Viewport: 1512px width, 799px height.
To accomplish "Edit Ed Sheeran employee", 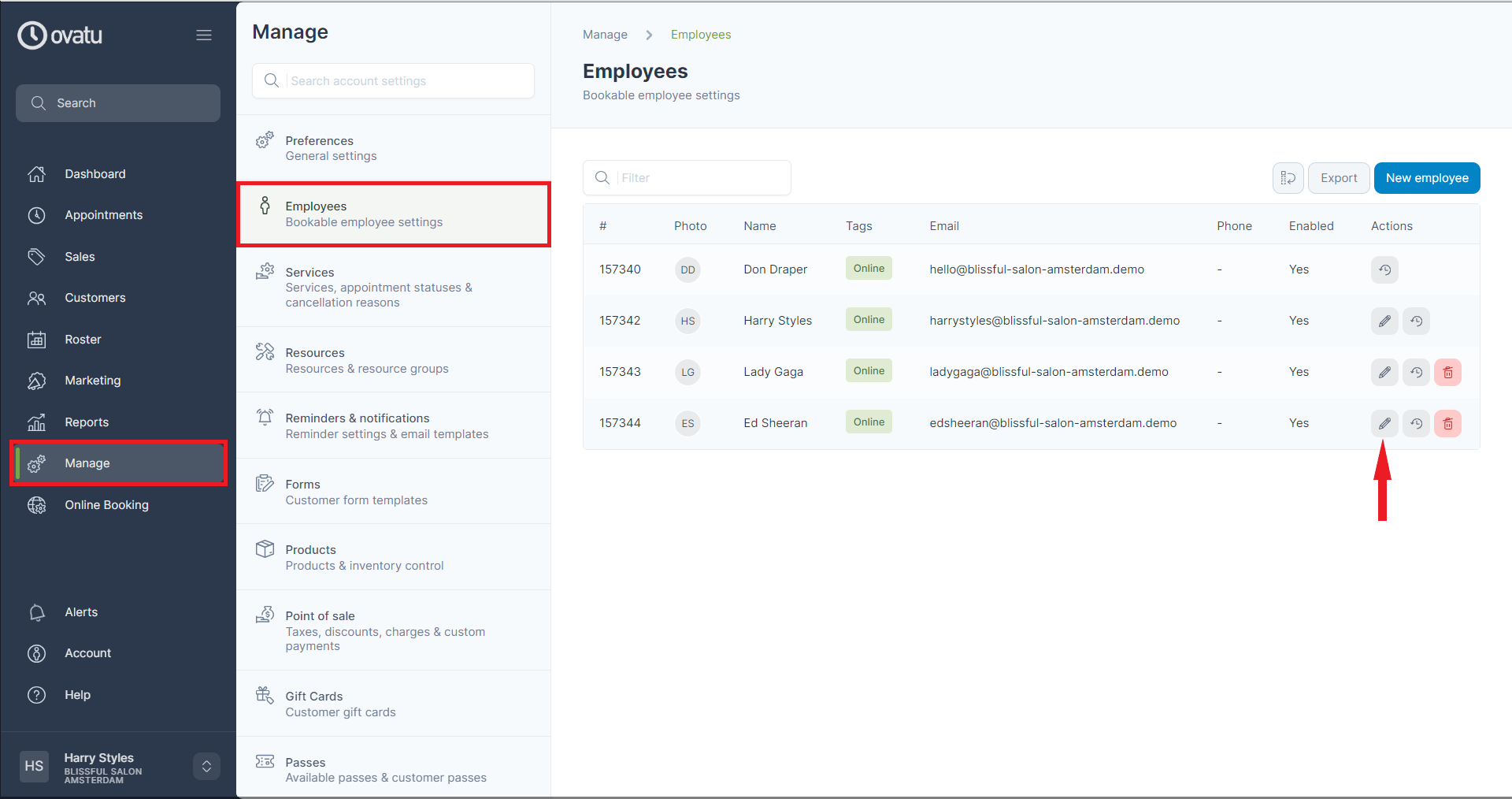I will (x=1384, y=423).
